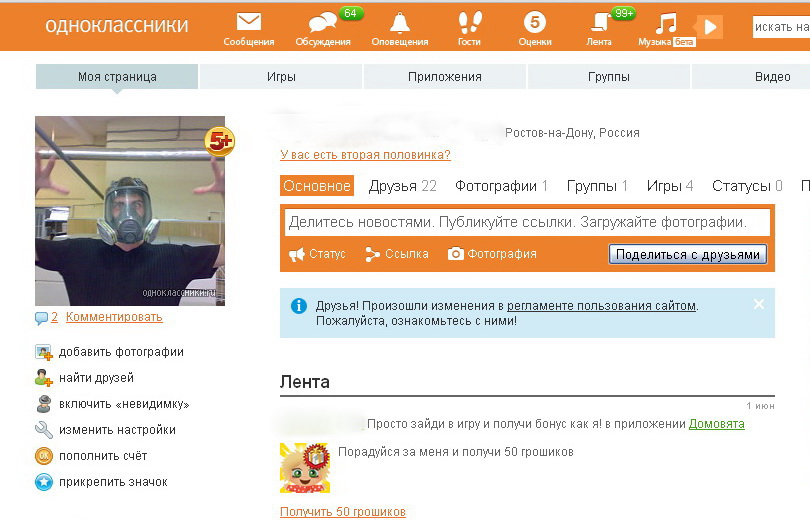The image size is (810, 520).
Task: Open Гости footprints icon
Action: (x=469, y=23)
